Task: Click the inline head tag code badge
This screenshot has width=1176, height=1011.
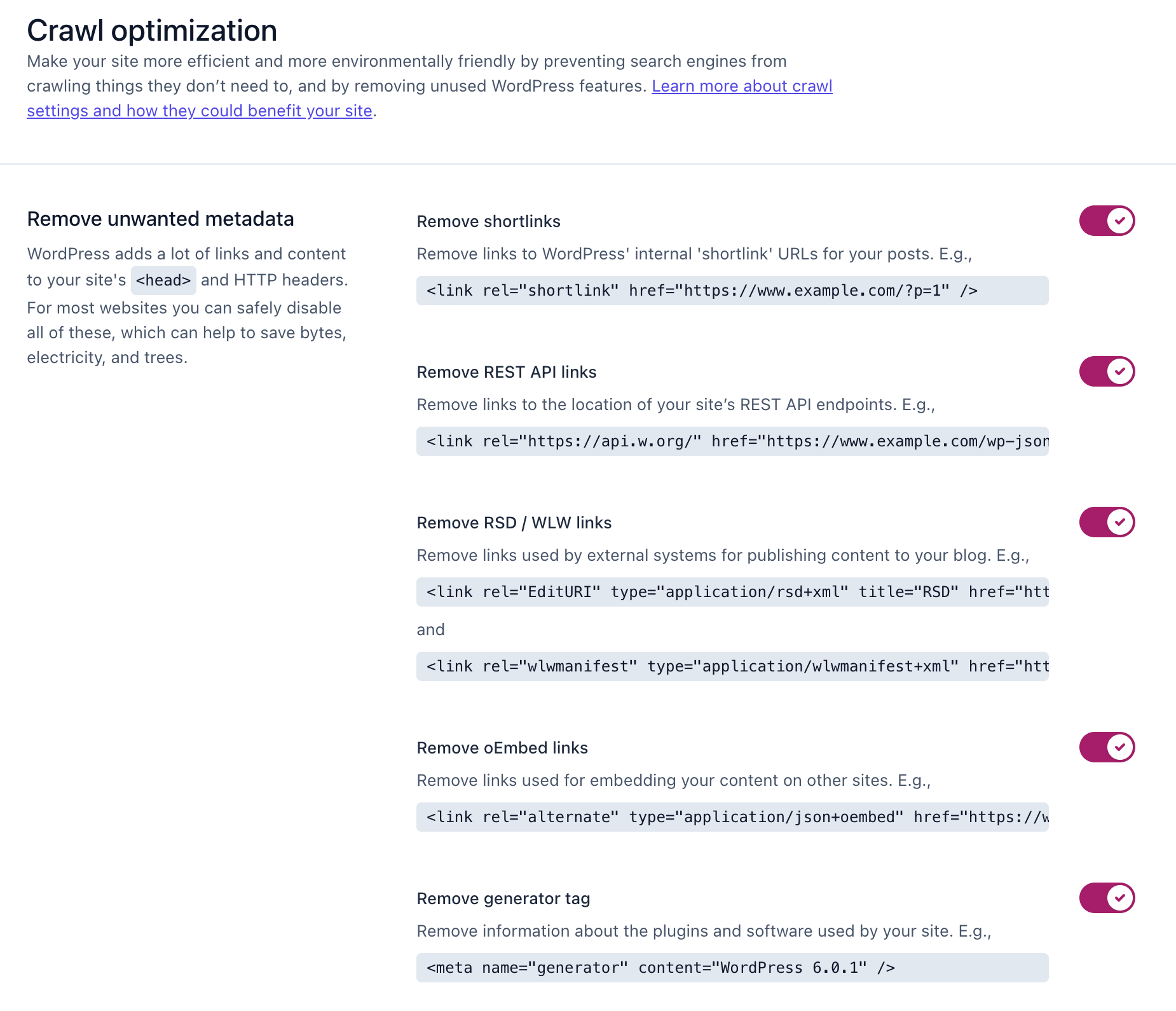Action: [x=163, y=280]
